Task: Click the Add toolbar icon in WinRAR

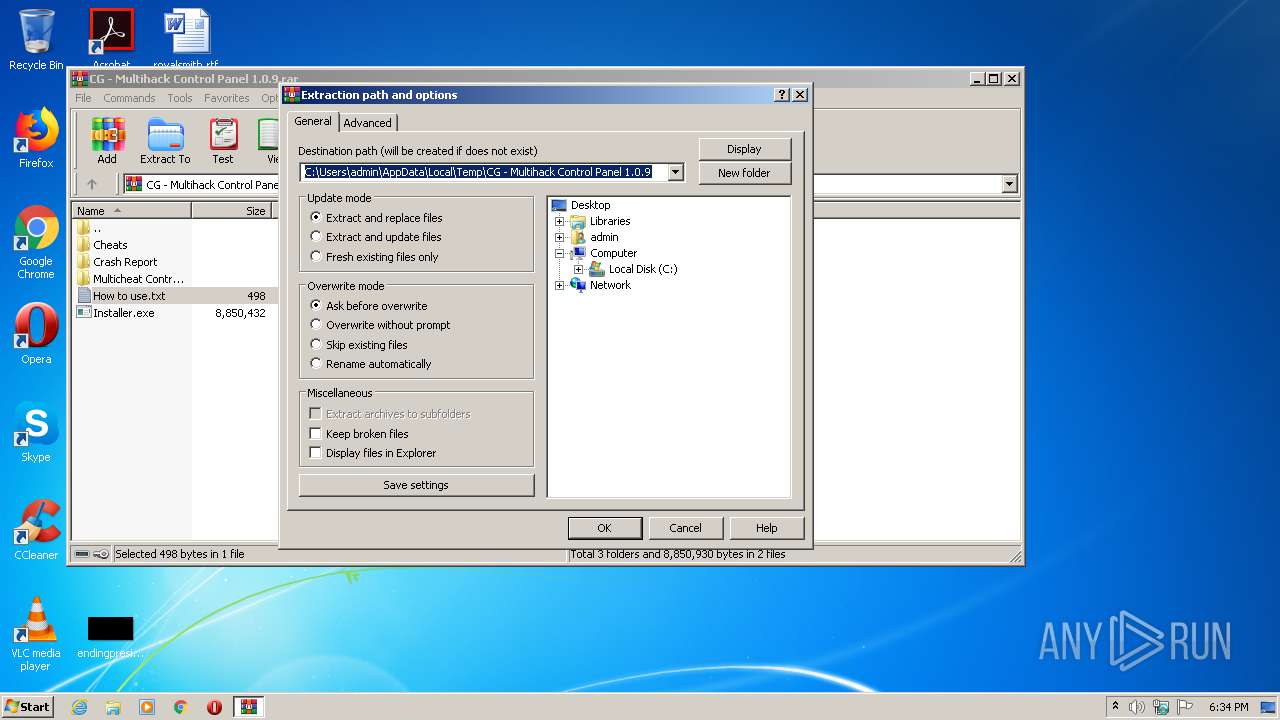Action: click(107, 141)
